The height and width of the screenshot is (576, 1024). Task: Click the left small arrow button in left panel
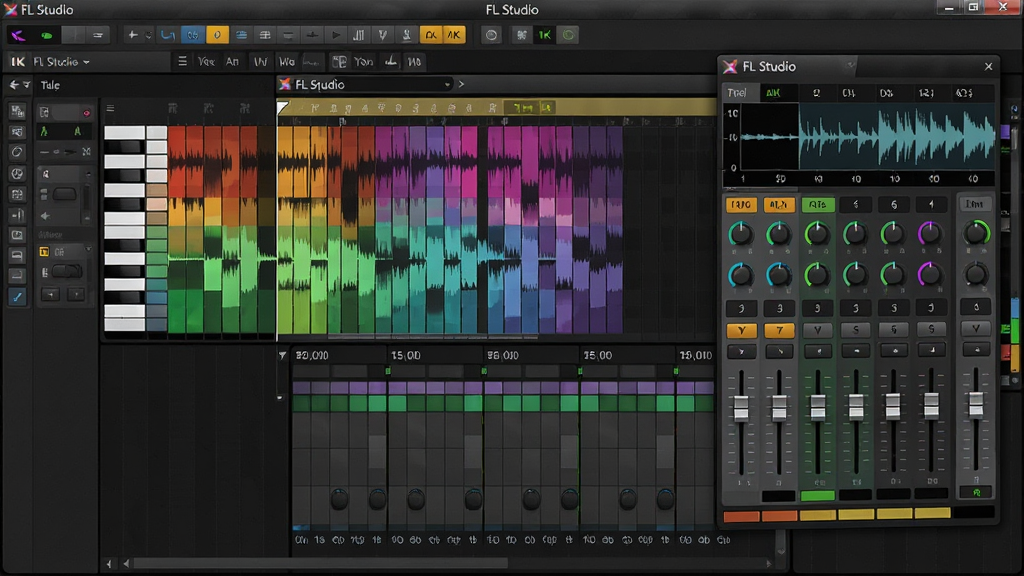[50, 295]
